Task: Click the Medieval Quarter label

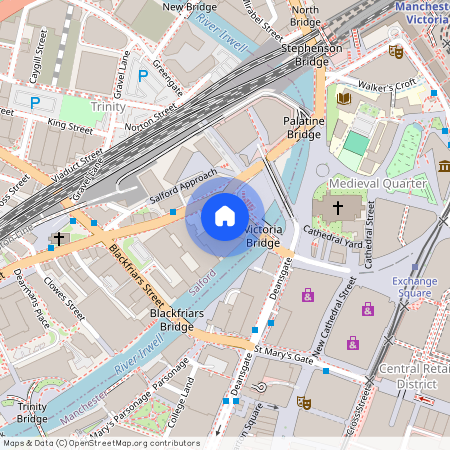Action: tap(378, 183)
